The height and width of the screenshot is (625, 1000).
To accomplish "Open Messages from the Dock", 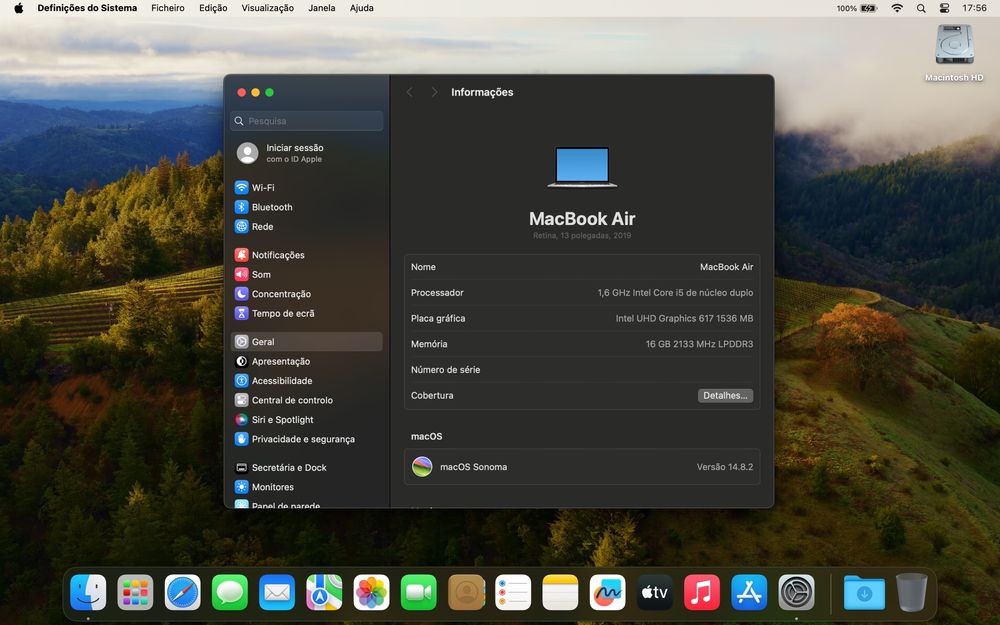I will tap(230, 592).
